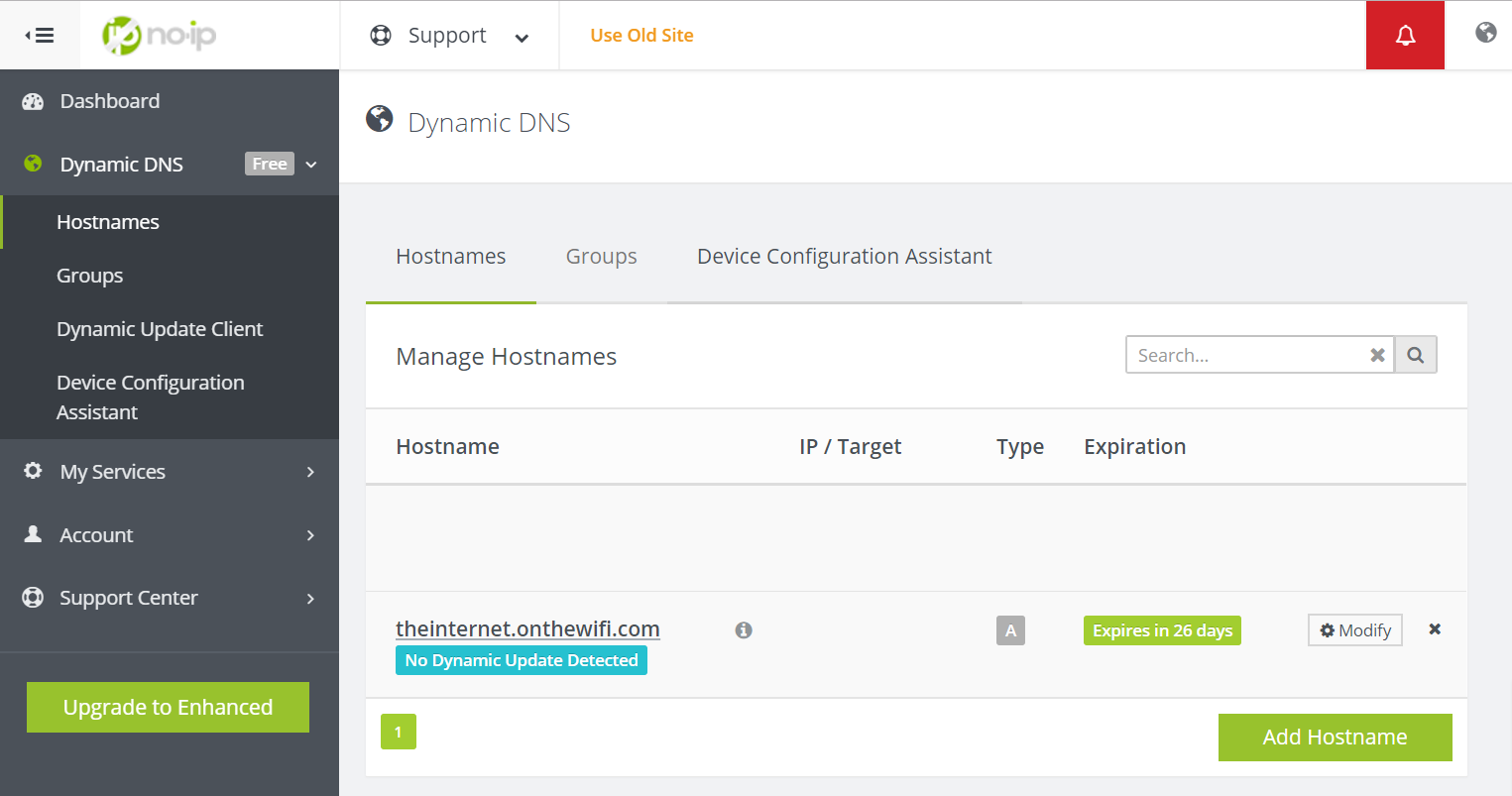Collapse the sidebar navigation

[40, 35]
